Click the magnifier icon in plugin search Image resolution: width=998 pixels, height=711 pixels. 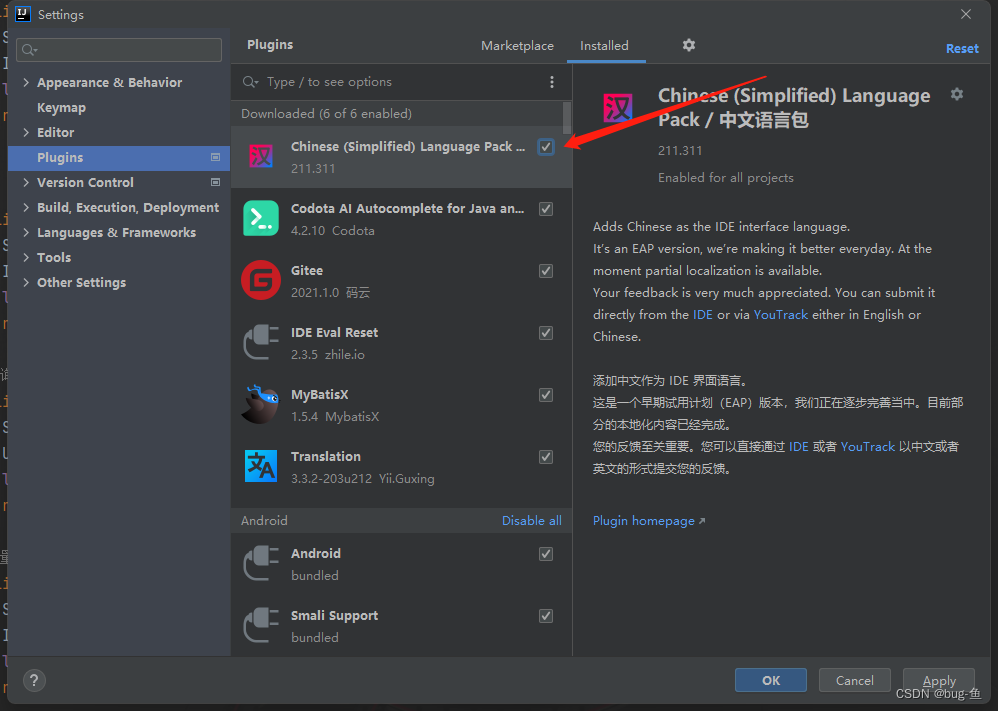250,82
